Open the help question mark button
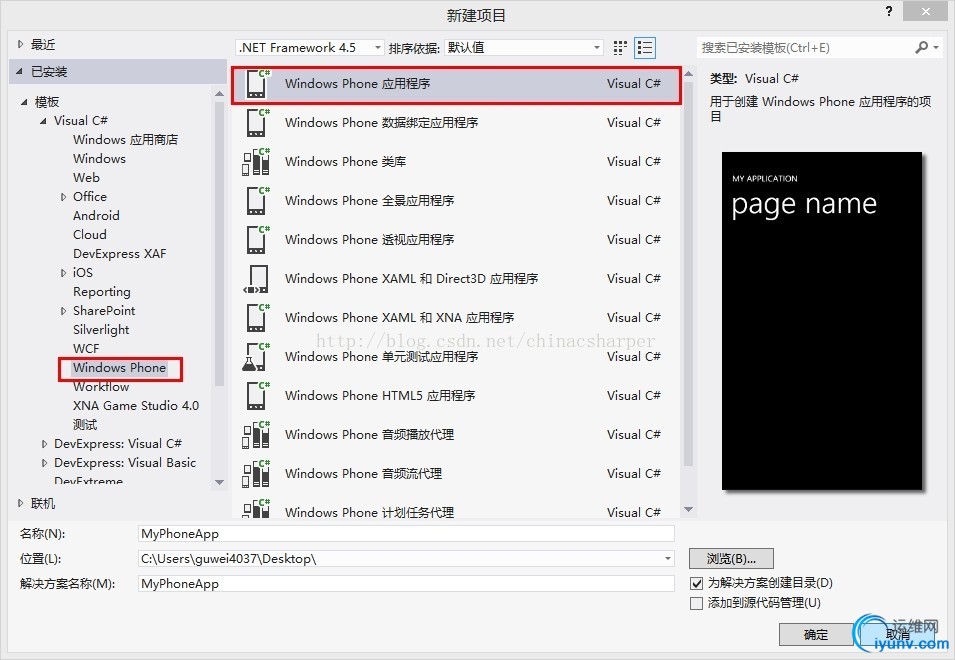Screen dimensions: 955x660 click(889, 11)
